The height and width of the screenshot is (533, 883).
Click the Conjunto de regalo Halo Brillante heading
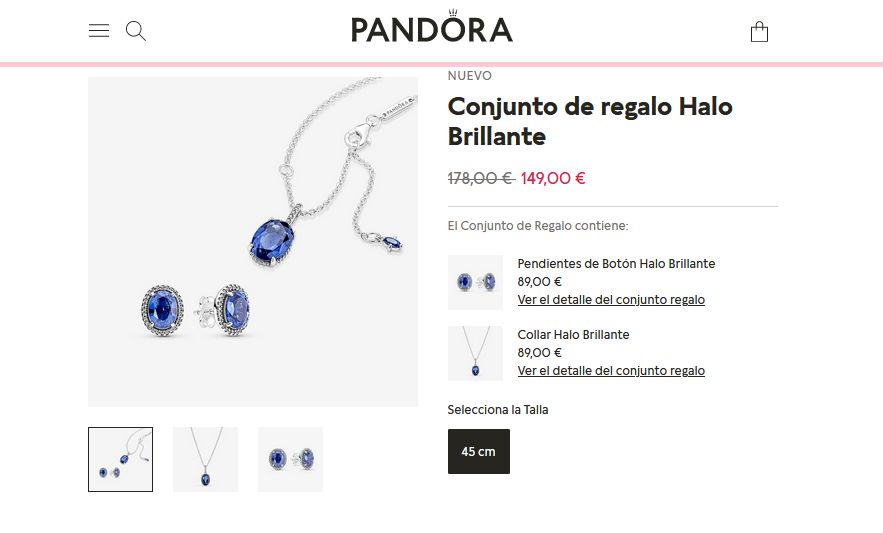coord(590,121)
